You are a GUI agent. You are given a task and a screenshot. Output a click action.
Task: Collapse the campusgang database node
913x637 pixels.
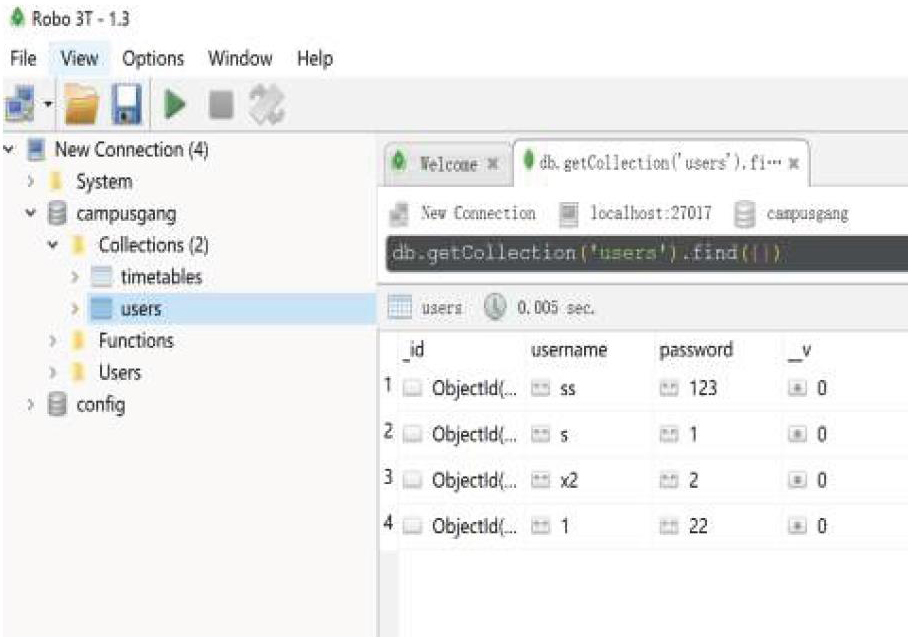(x=31, y=213)
